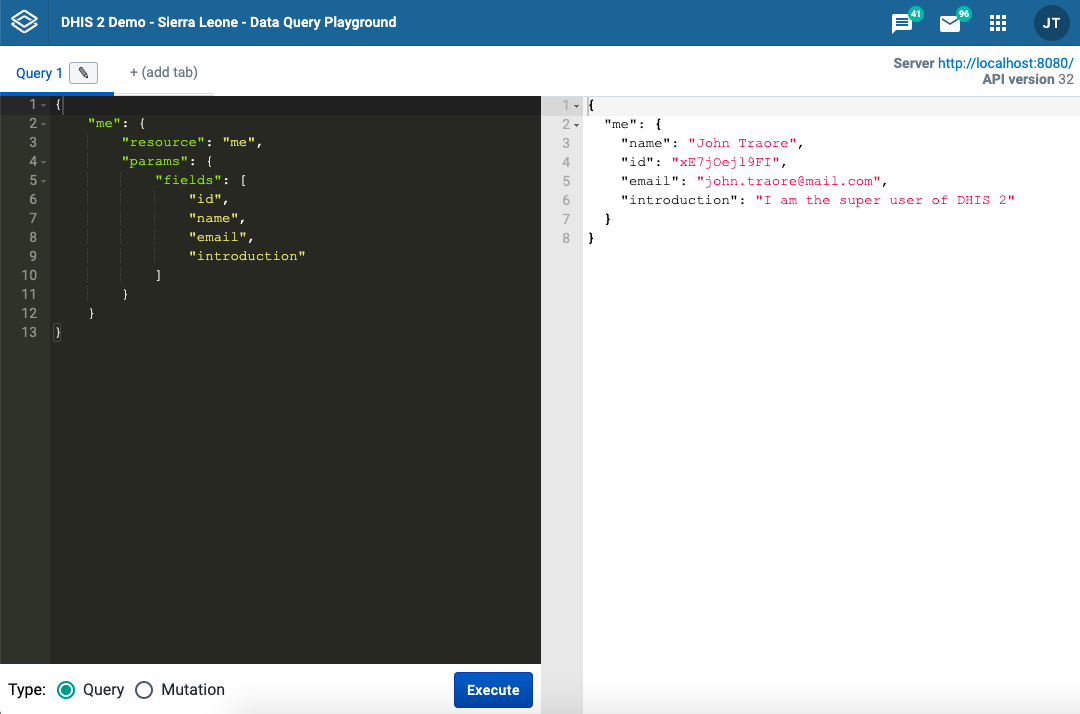Screen dimensions: 1080x714
Task: Add a new query tab
Action: coord(163,72)
